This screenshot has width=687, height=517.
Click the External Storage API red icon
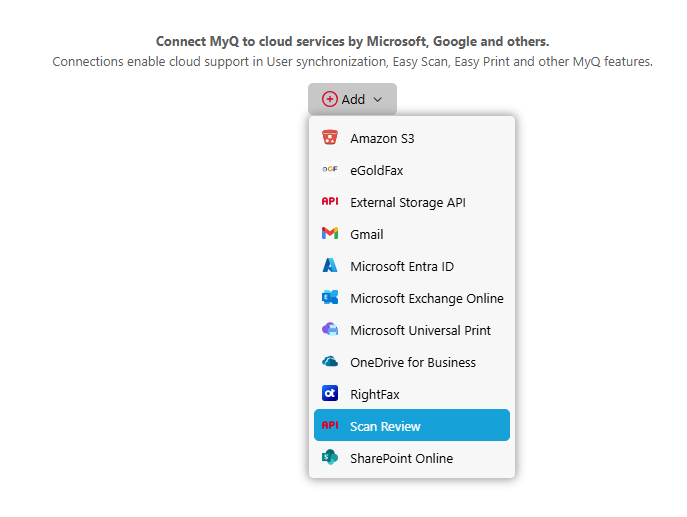(x=329, y=201)
